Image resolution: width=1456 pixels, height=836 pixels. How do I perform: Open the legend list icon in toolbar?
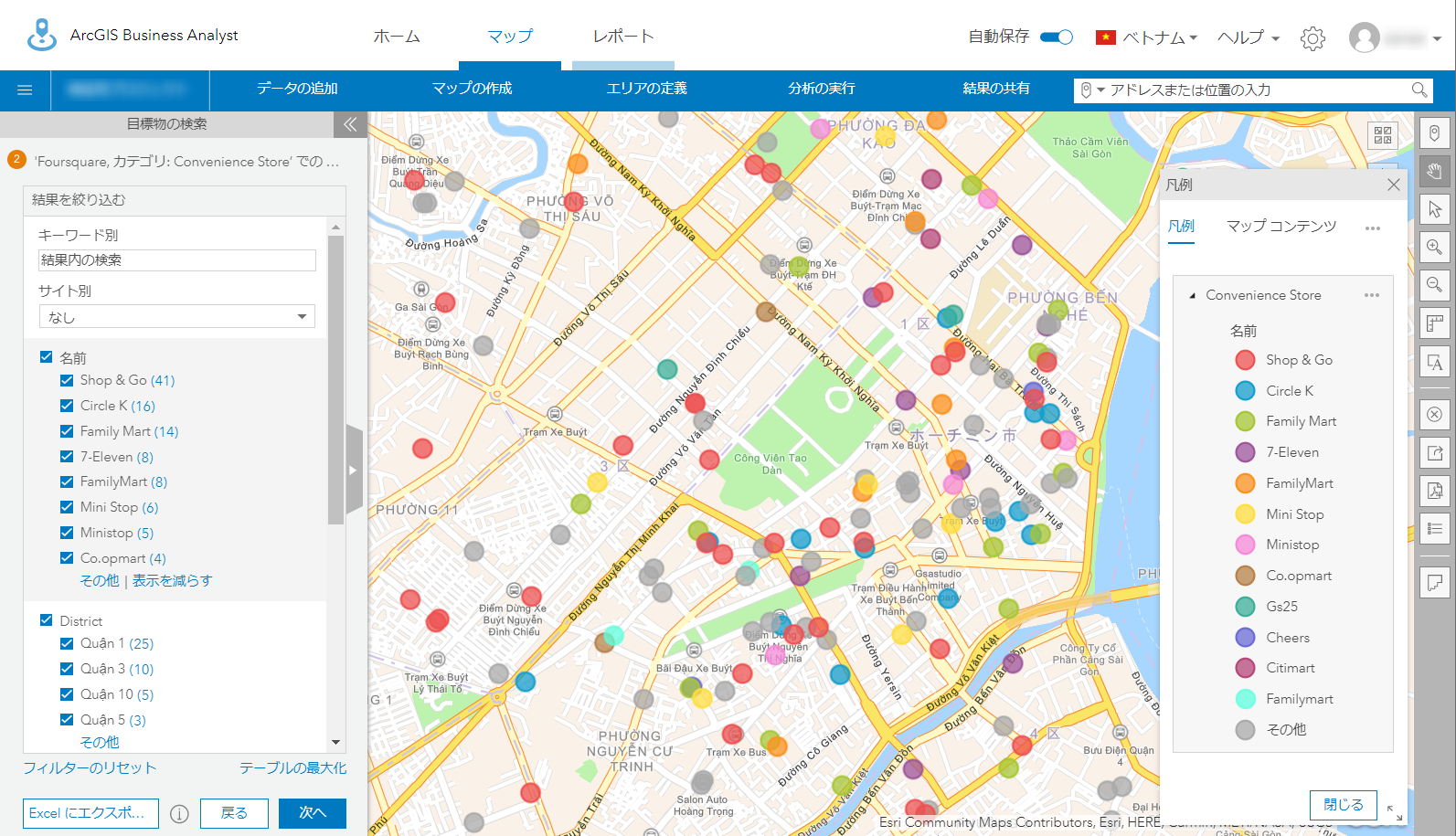(x=1435, y=528)
